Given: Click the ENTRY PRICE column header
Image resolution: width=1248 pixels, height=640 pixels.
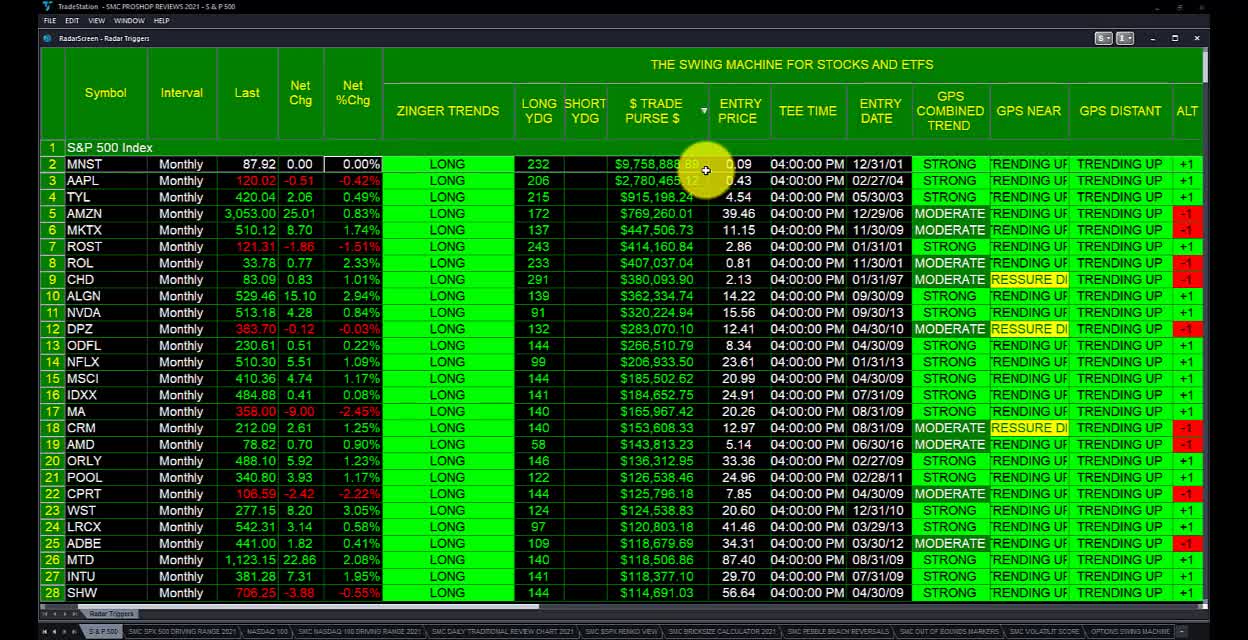Looking at the screenshot, I should [x=740, y=111].
